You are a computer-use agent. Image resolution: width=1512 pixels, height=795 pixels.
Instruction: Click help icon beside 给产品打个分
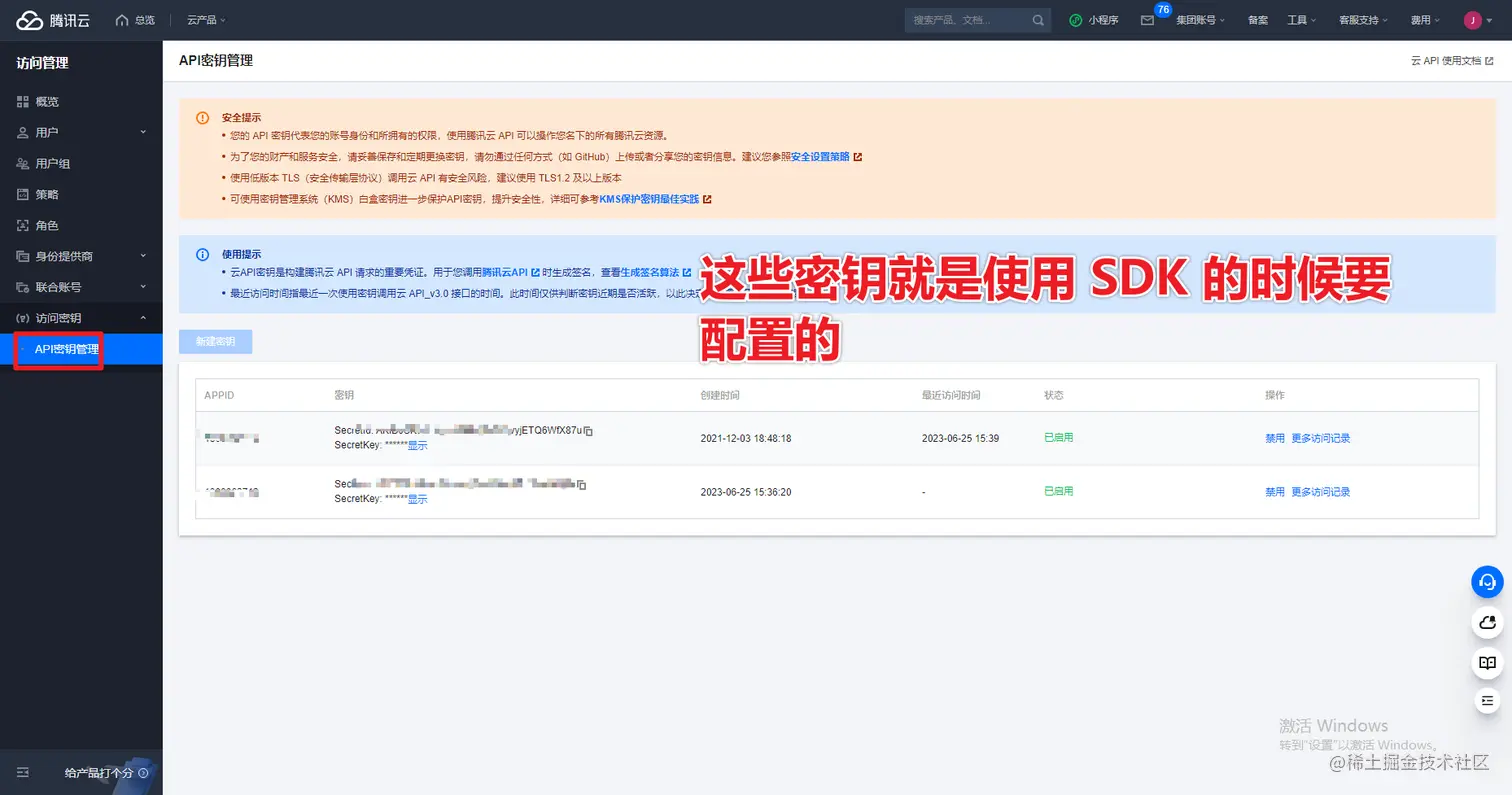click(143, 773)
